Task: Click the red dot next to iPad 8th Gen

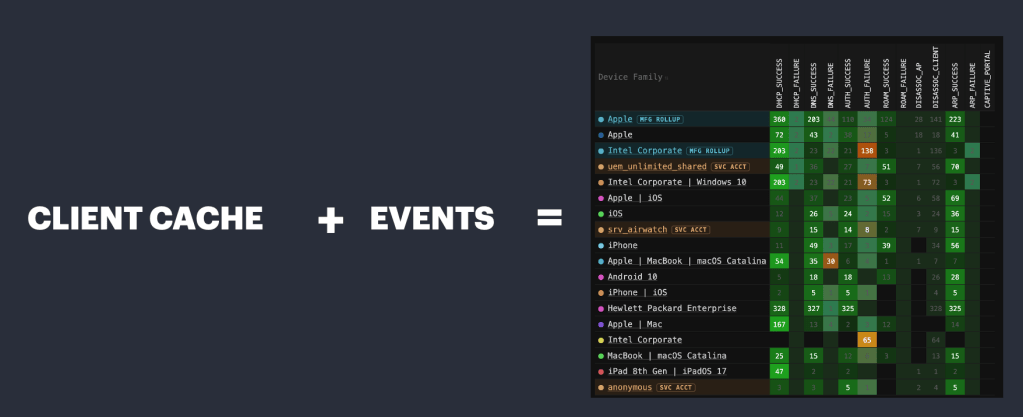Action: click(x=601, y=371)
